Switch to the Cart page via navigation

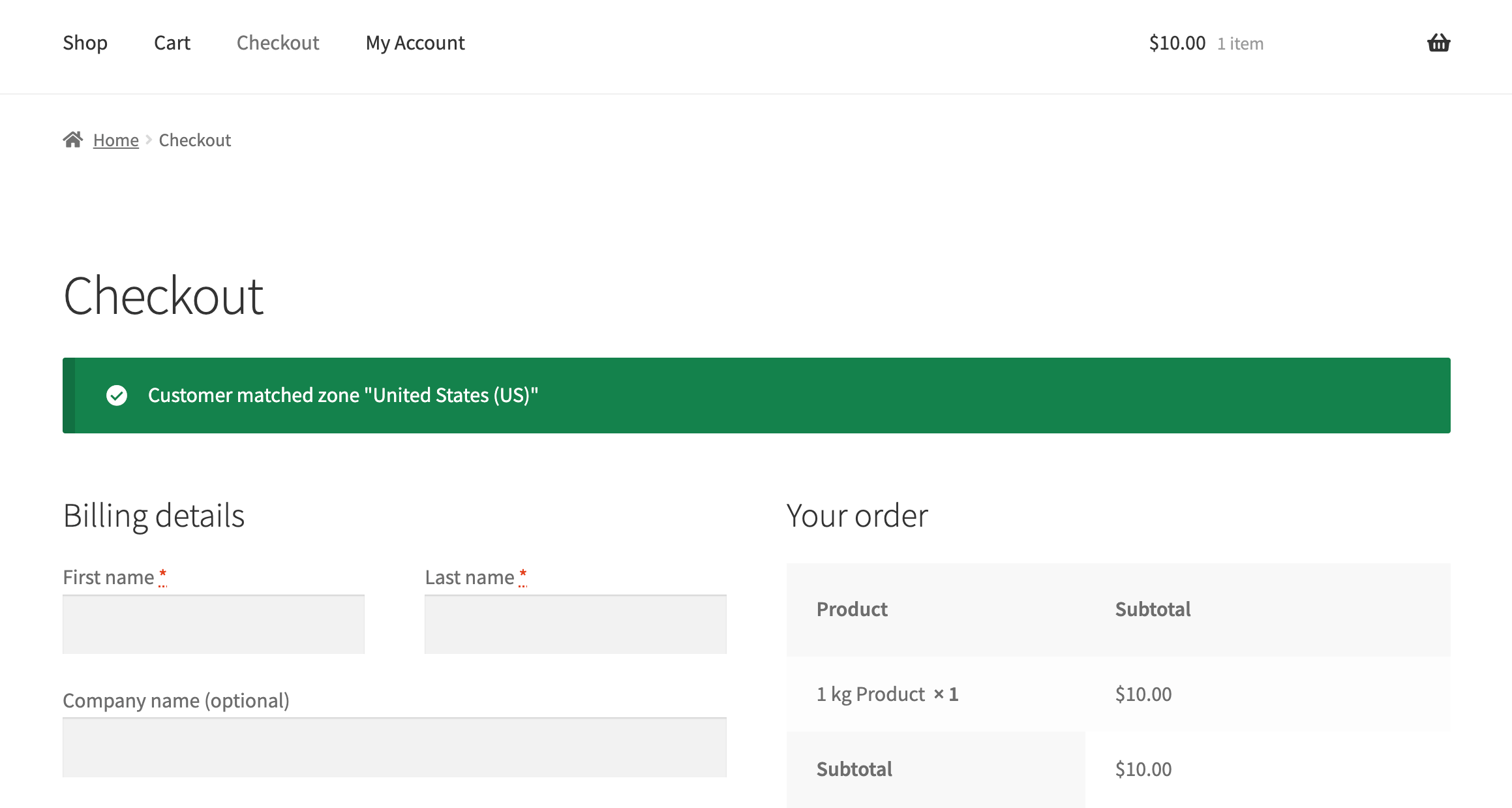[172, 42]
